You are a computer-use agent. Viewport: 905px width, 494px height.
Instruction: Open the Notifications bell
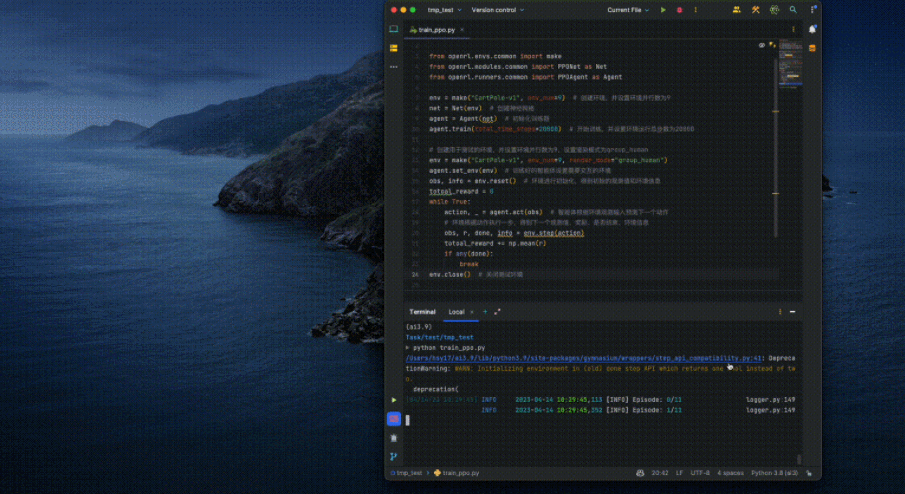(812, 29)
